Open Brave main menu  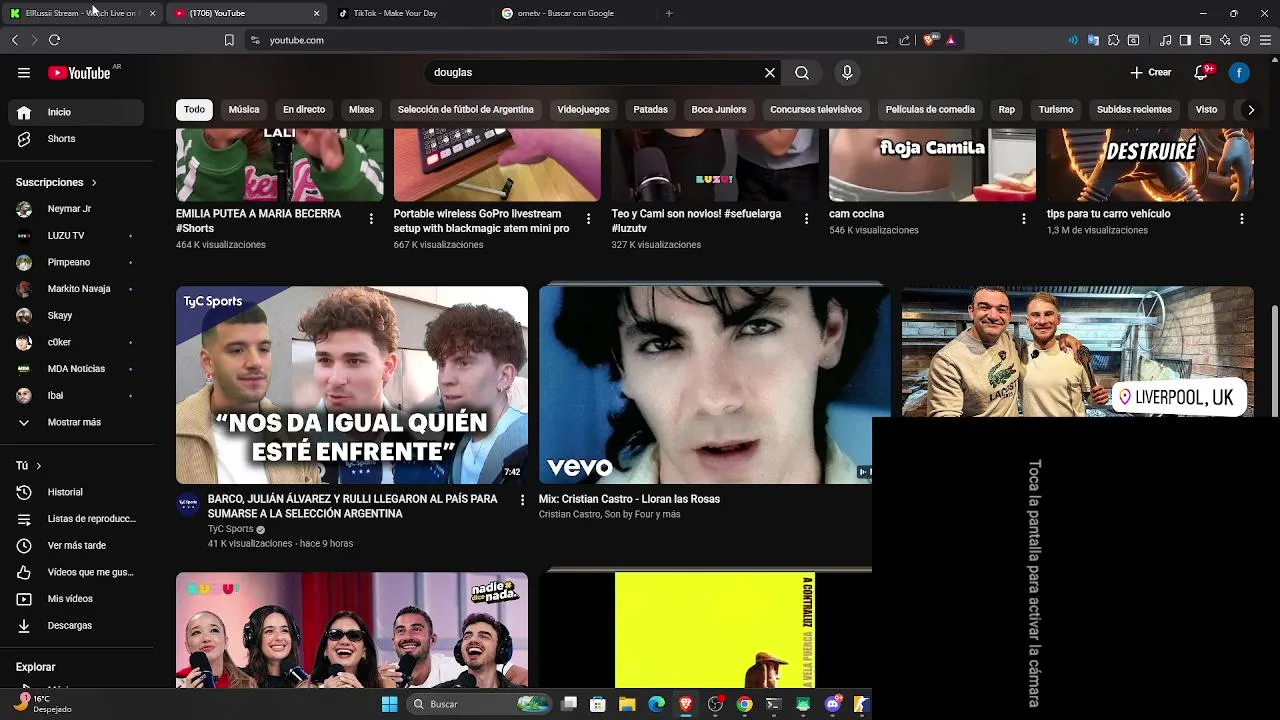[1265, 40]
